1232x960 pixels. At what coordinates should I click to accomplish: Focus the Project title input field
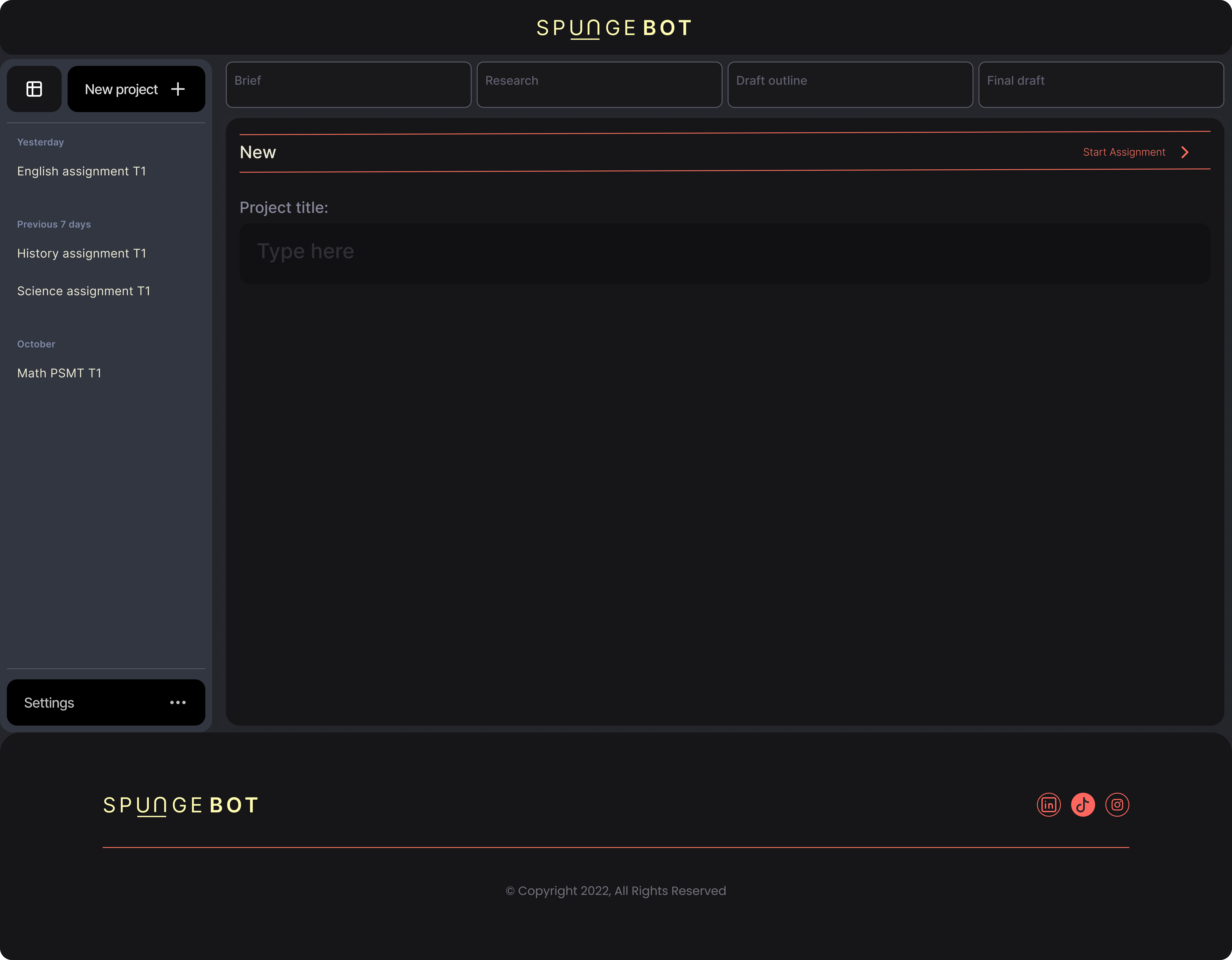[725, 253]
